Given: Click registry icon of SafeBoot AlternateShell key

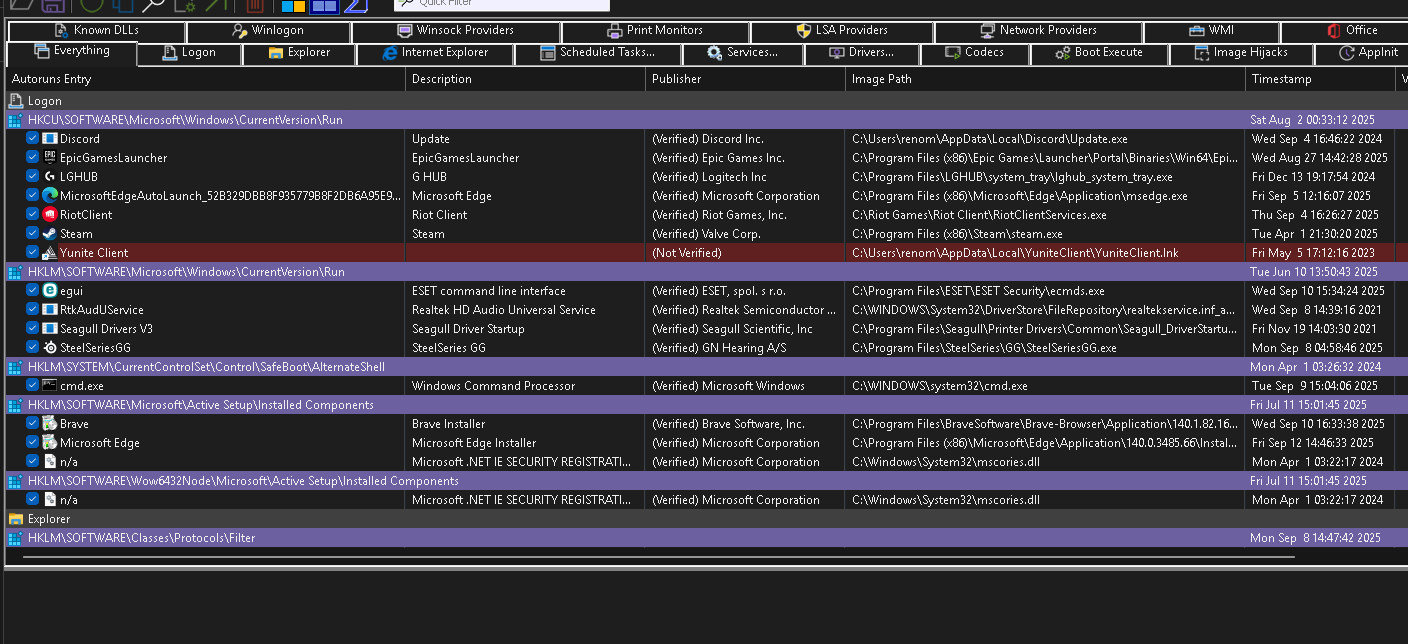Looking at the screenshot, I should tap(15, 367).
